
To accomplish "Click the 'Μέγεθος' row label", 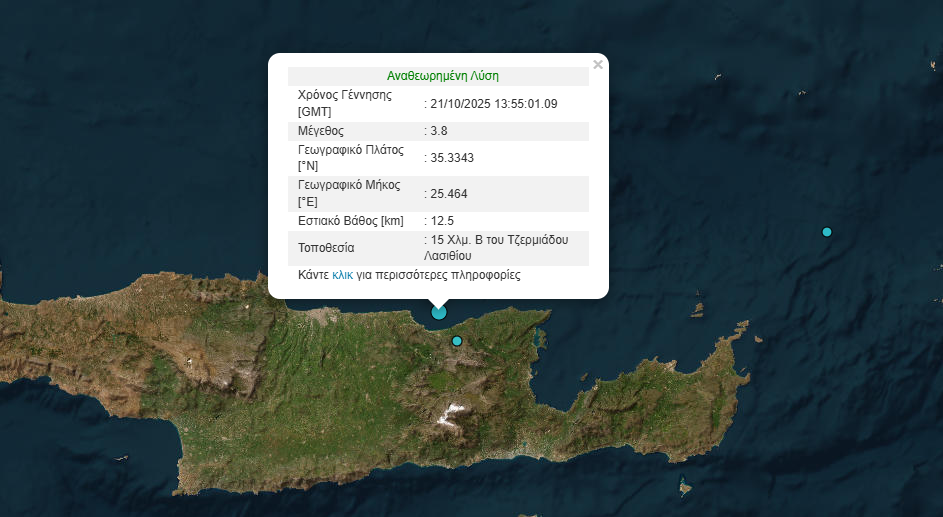I will (x=321, y=131).
